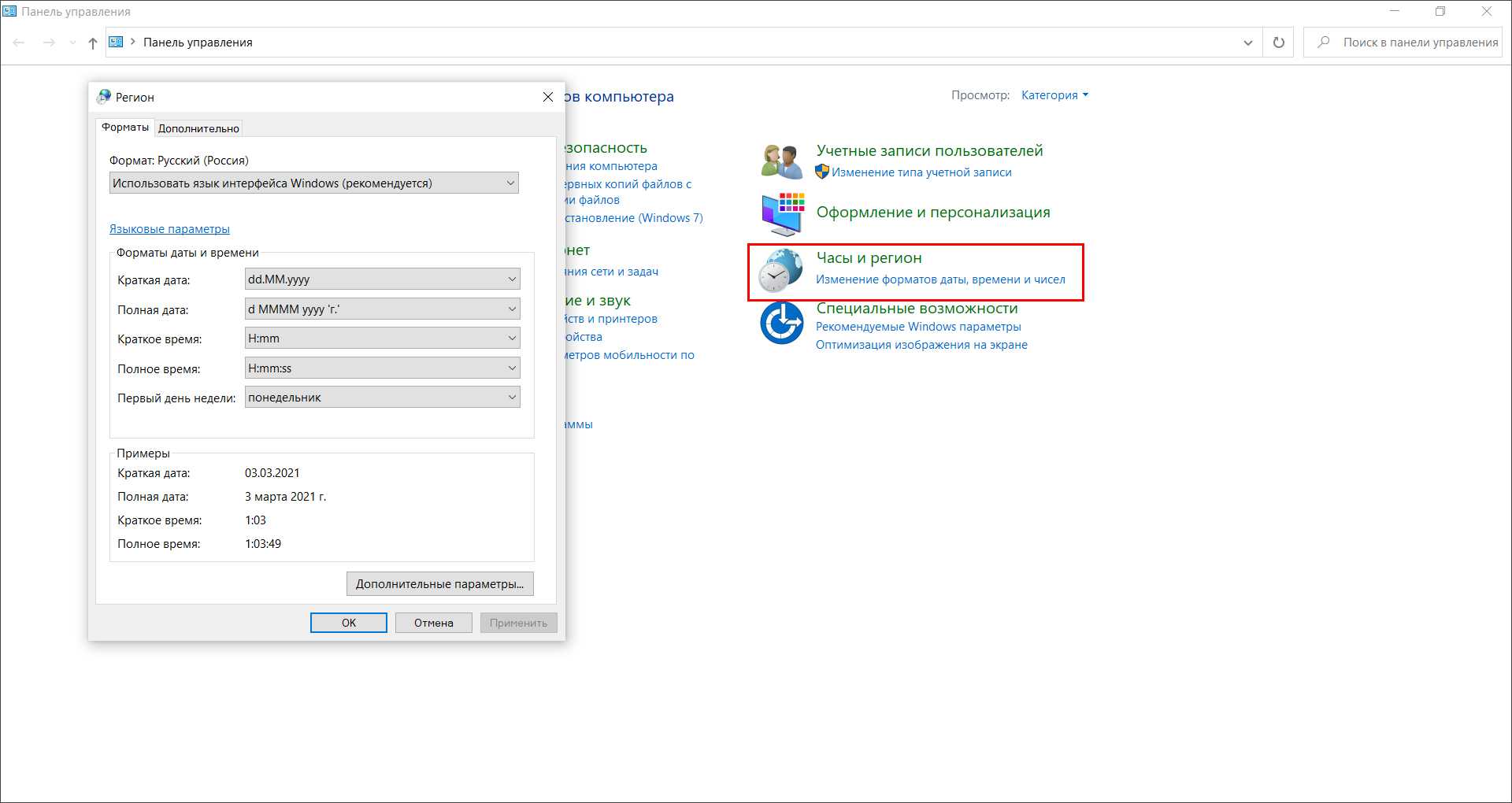
Task: Expand the address bar history chevron
Action: coord(1247,43)
